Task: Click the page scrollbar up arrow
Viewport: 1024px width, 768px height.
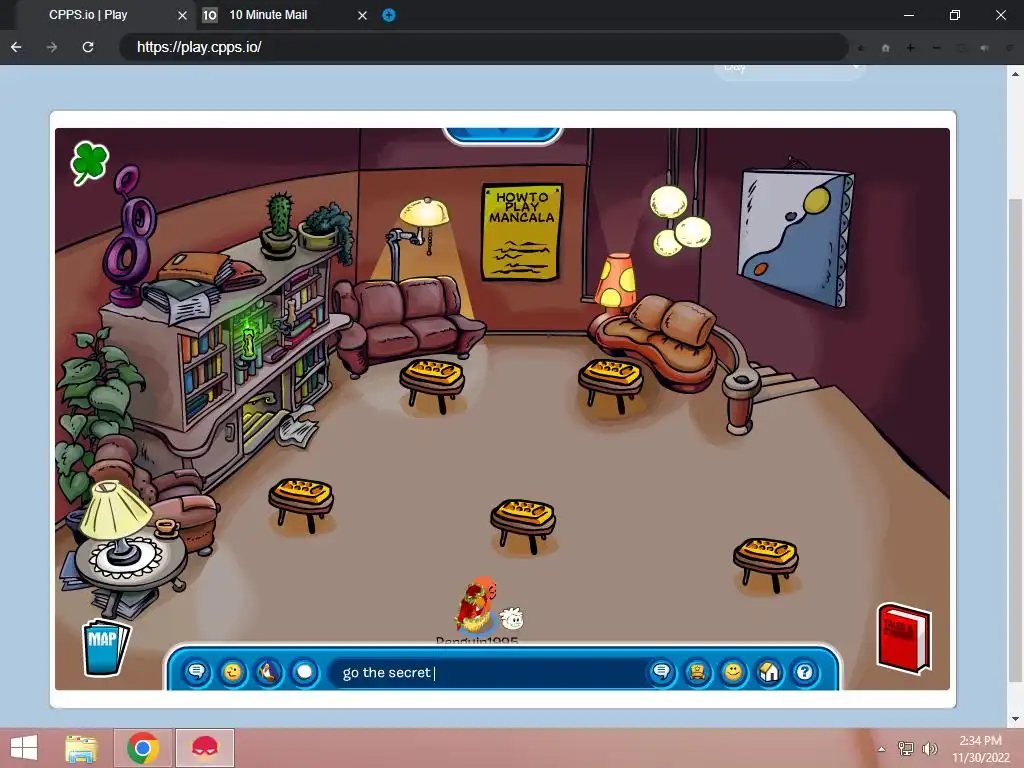Action: (x=1016, y=72)
